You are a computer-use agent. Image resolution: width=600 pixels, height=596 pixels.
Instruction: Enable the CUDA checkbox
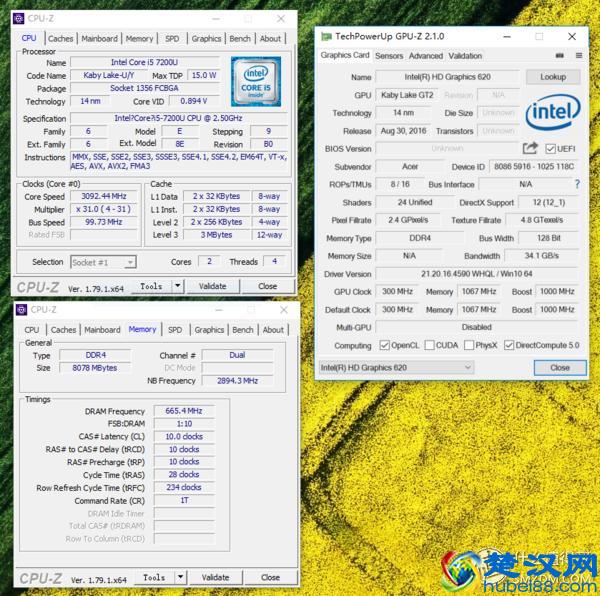(430, 345)
